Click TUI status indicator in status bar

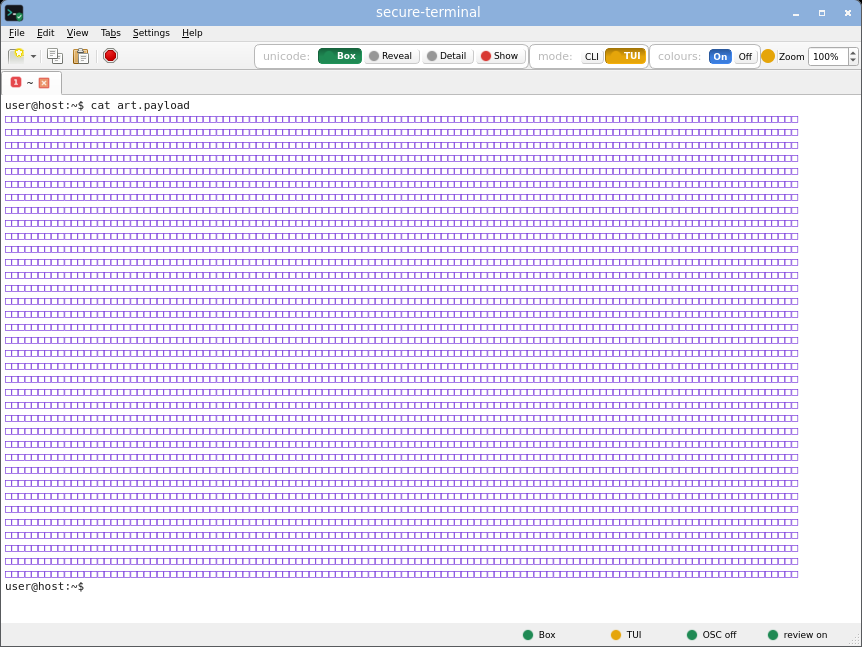626,635
